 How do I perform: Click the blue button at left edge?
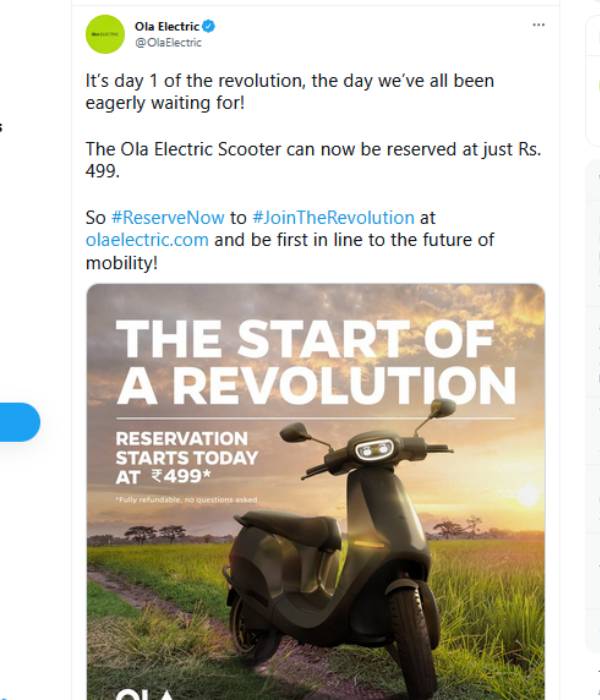pos(20,422)
